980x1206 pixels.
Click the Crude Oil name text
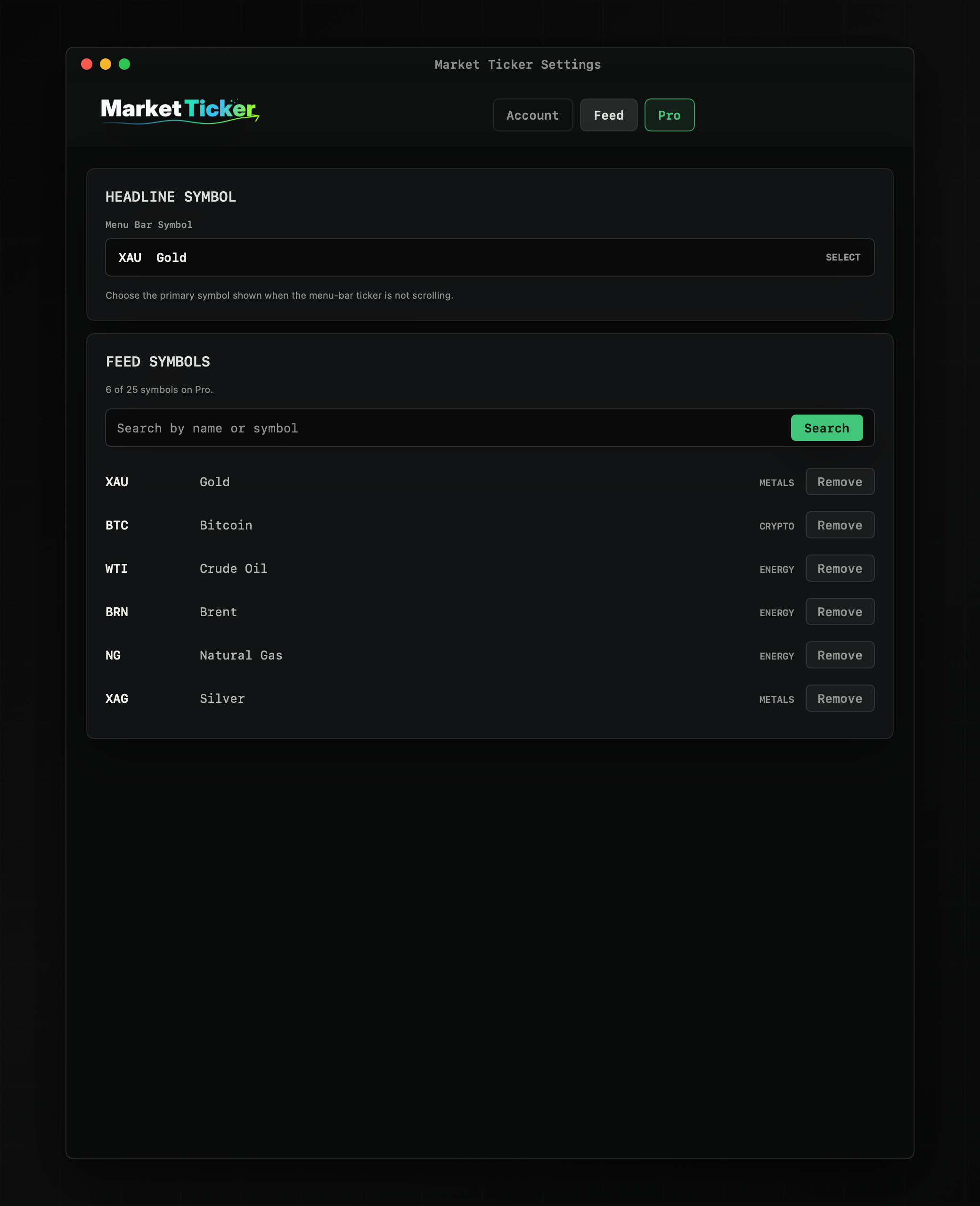(x=233, y=569)
